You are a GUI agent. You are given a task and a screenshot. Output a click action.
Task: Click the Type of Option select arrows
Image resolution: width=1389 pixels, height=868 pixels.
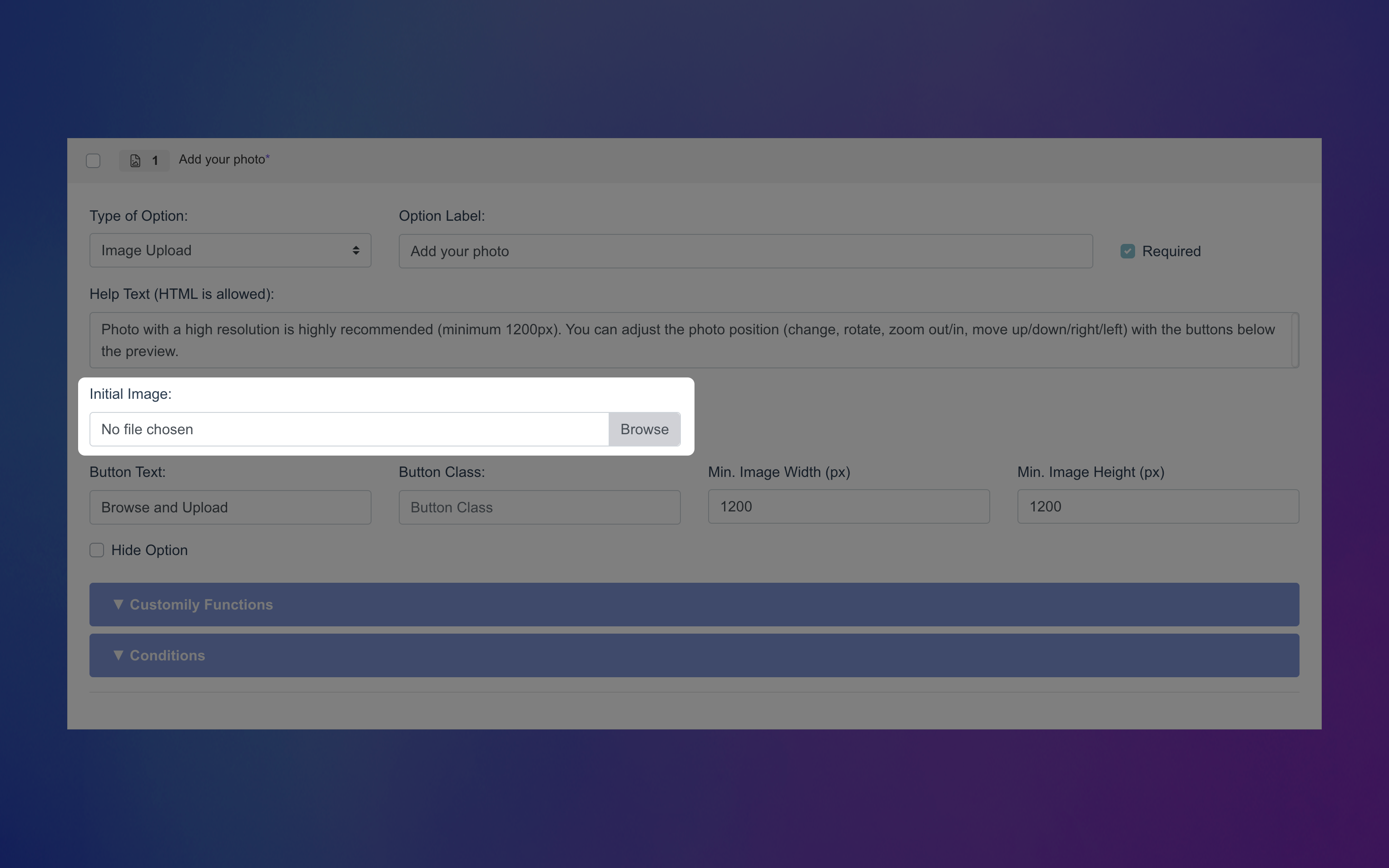coord(356,250)
